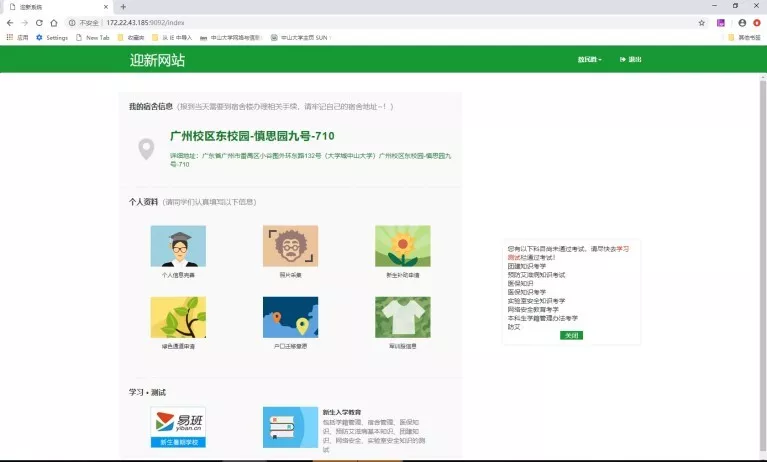Click the 户口迁移意愿 map icon
Image resolution: width=767 pixels, height=462 pixels.
(x=290, y=317)
